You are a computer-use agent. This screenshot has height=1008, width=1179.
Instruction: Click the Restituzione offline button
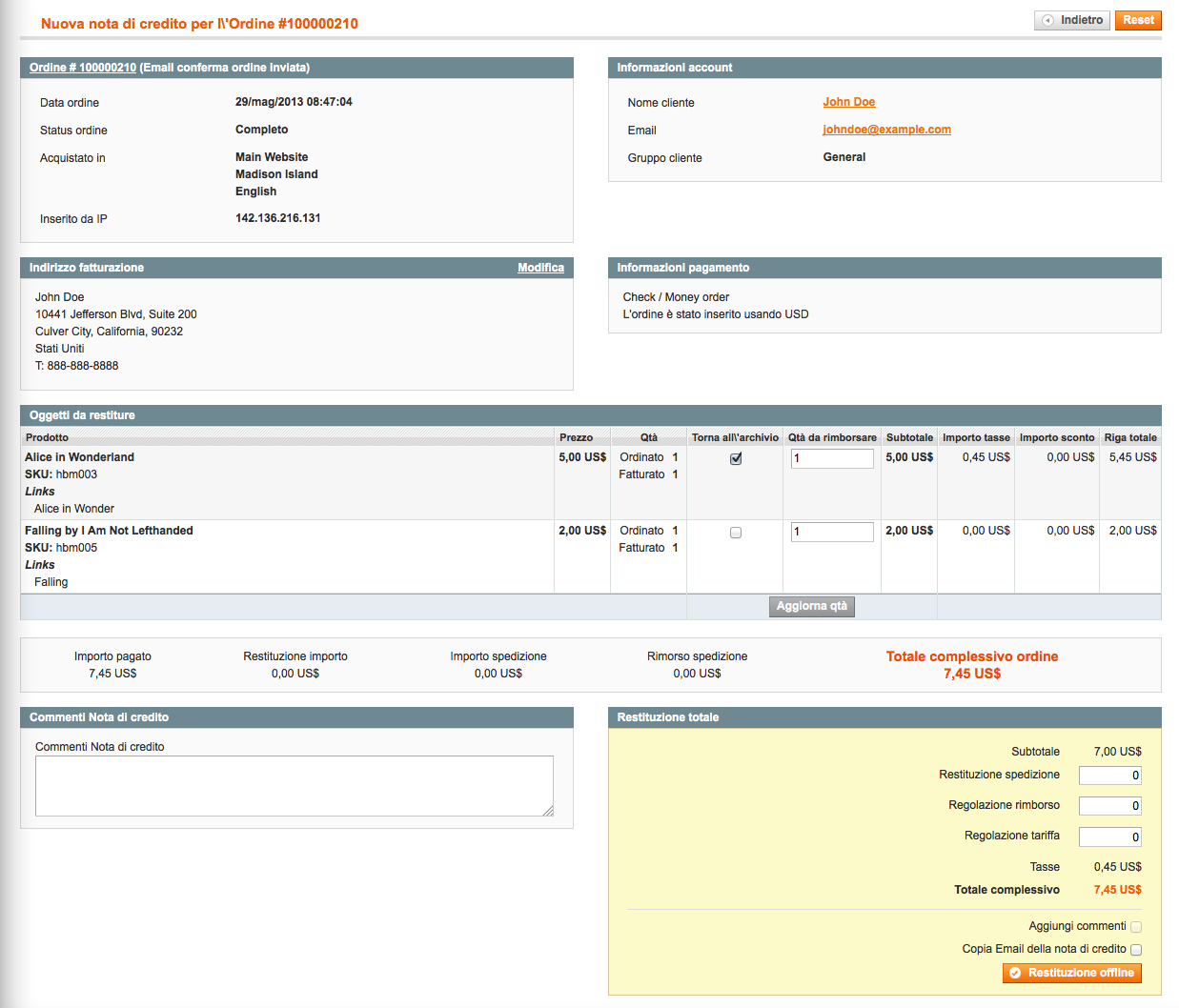tap(1071, 973)
